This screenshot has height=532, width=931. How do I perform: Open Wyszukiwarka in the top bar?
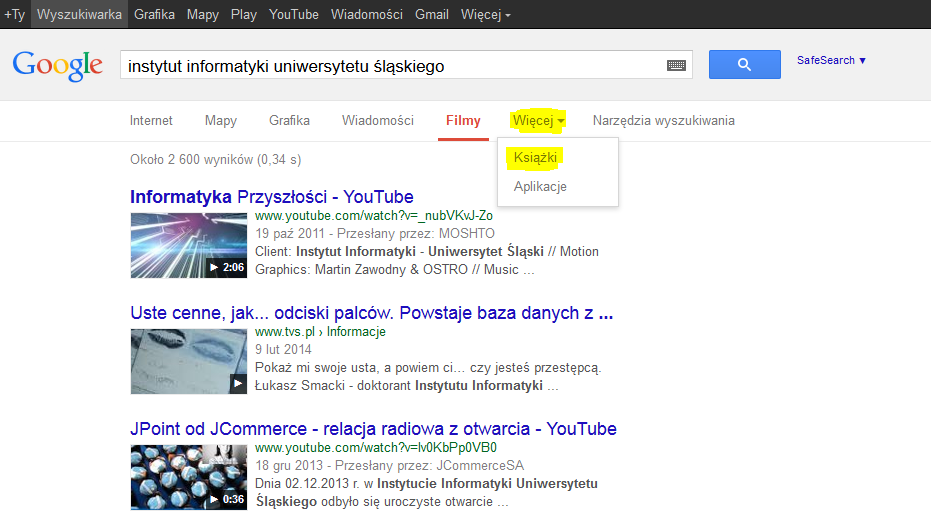79,14
